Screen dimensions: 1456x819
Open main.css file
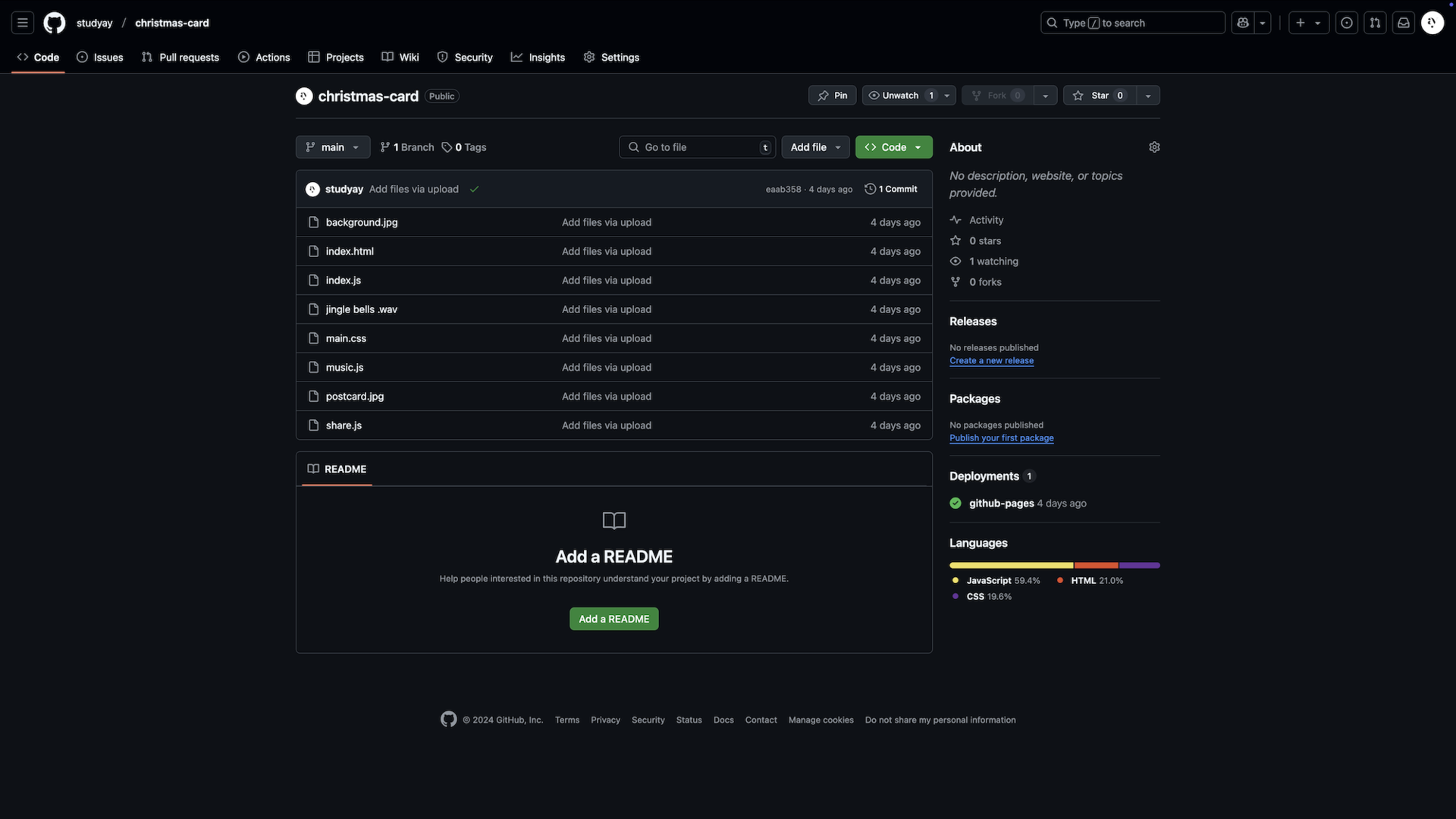(x=346, y=338)
